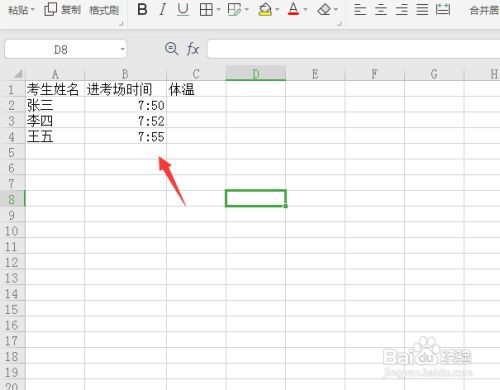Toggle Bold formatting
Viewport: 500px width, 390px height.
click(x=142, y=10)
